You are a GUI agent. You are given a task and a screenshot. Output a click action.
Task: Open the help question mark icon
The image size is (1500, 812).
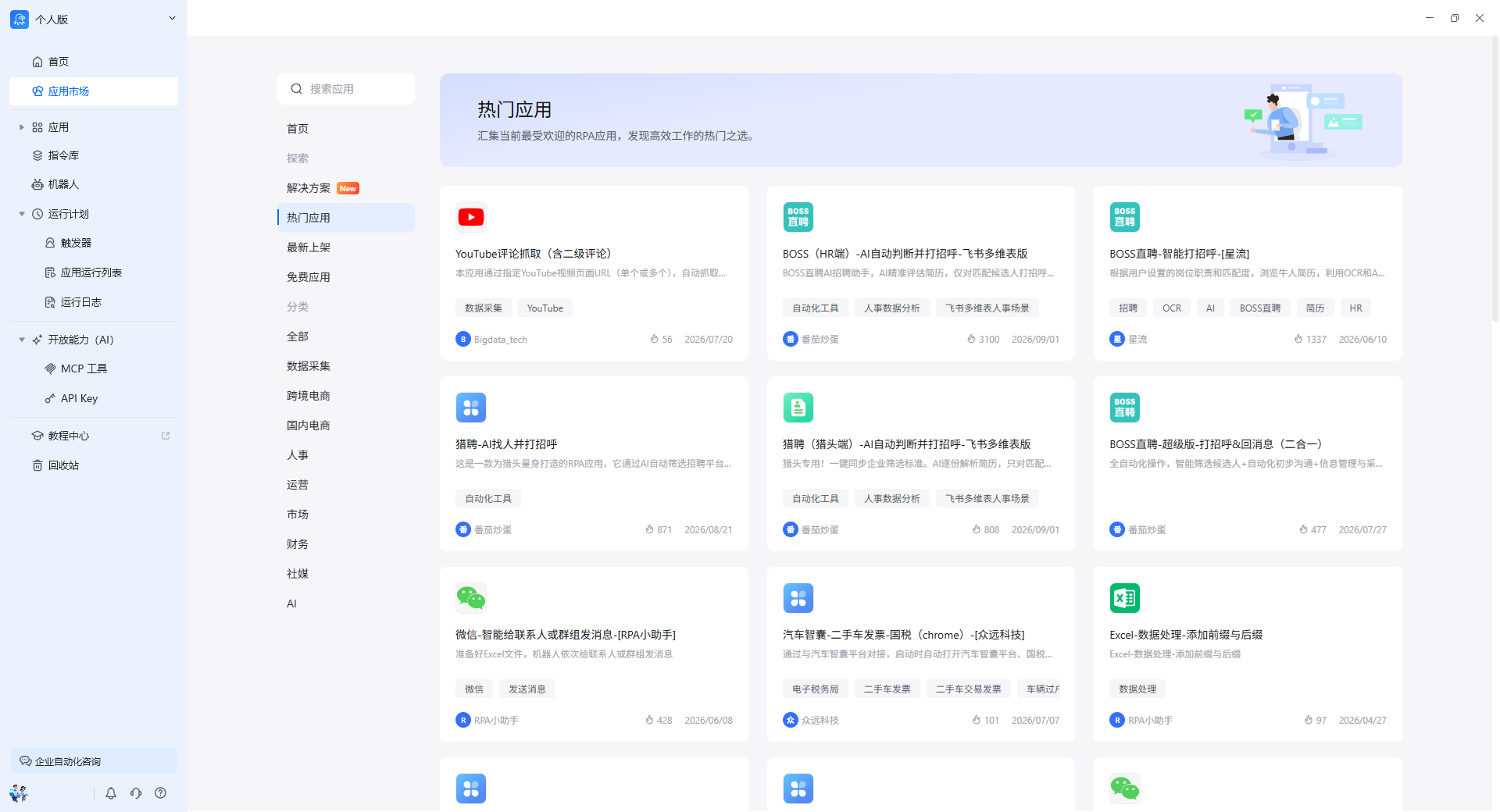(161, 793)
